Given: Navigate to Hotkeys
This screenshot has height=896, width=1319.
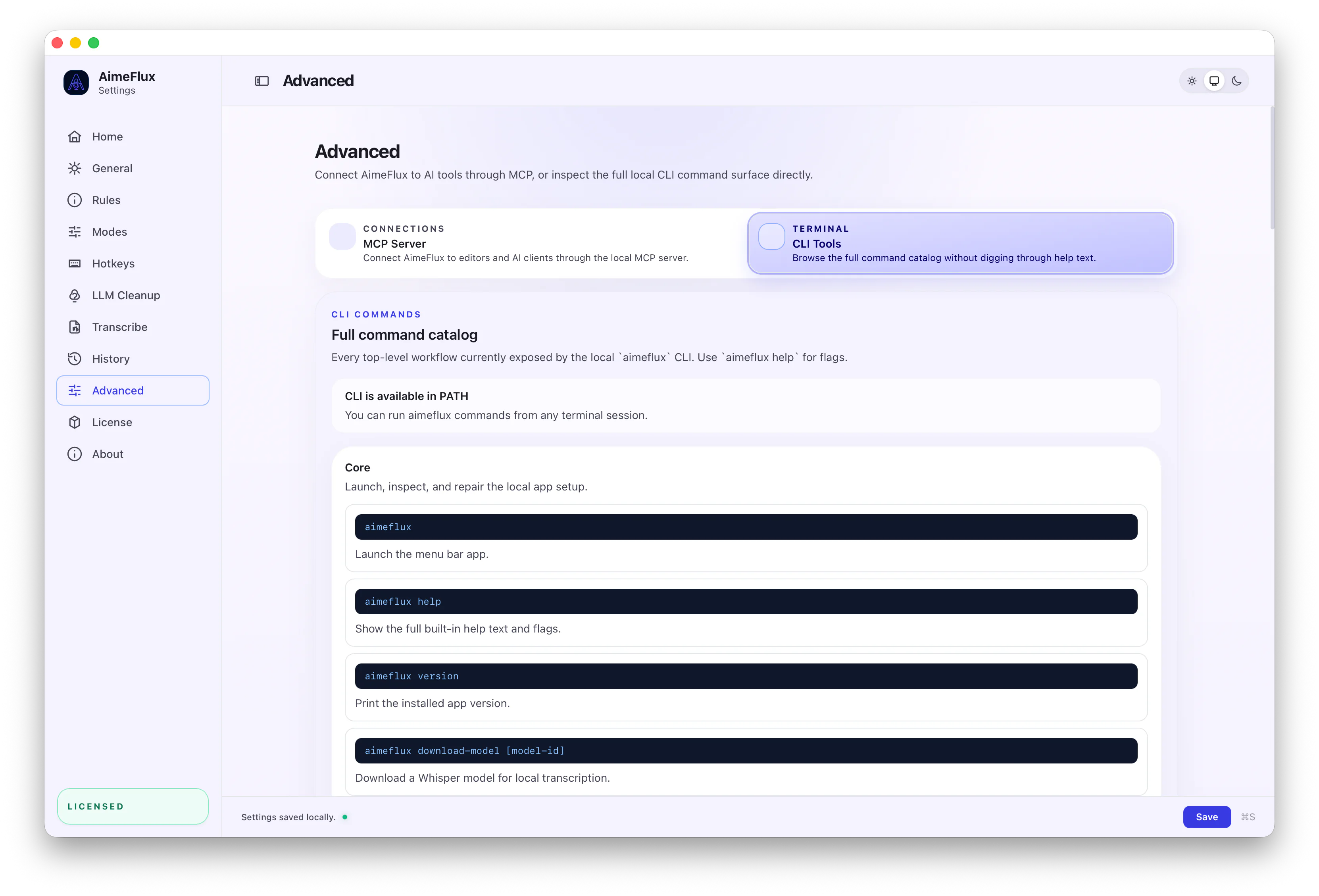Looking at the screenshot, I should click(x=133, y=264).
